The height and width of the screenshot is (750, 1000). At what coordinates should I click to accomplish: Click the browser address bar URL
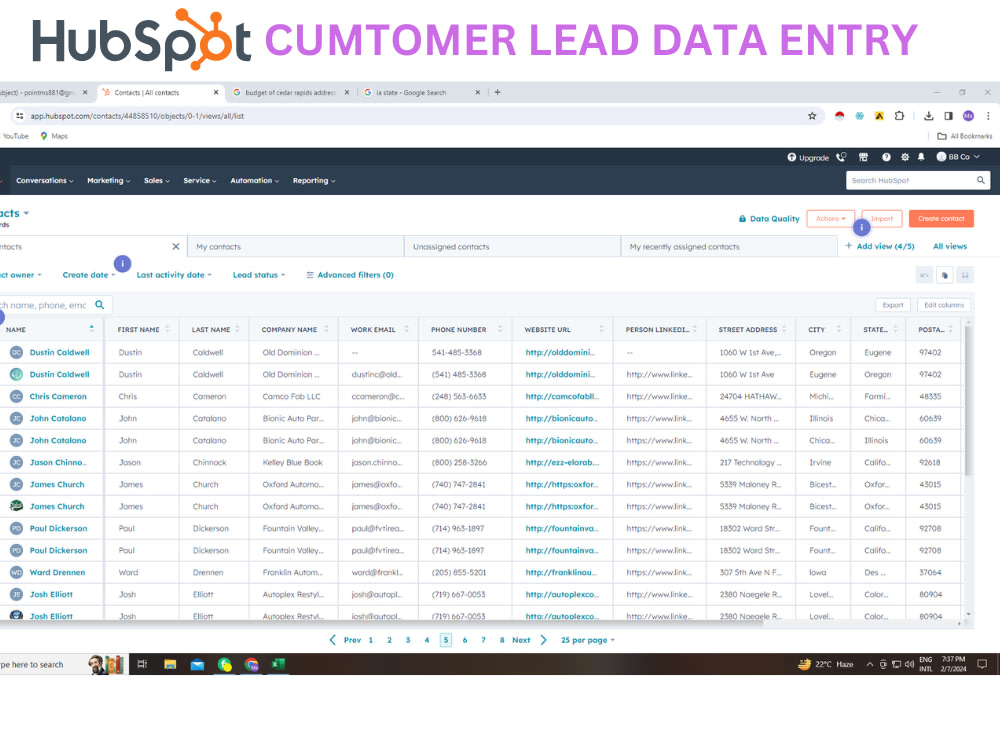[x=137, y=116]
